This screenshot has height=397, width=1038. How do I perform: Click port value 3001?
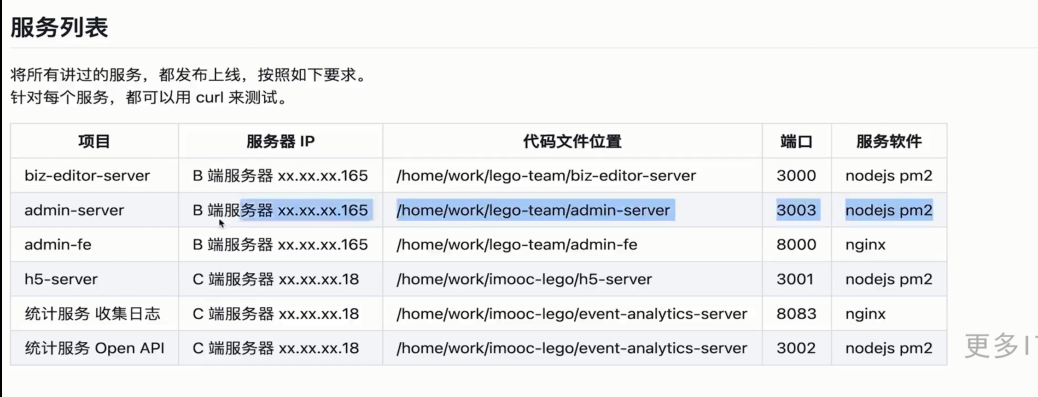[x=794, y=279]
